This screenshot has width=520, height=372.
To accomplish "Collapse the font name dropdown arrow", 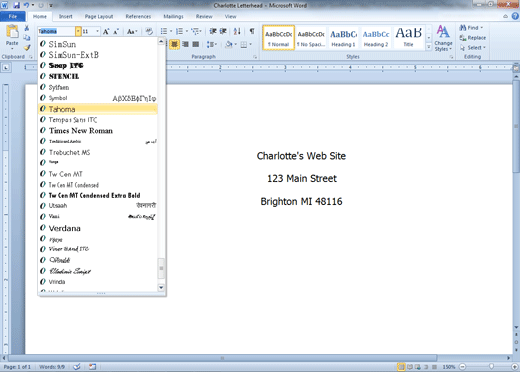I will [x=78, y=31].
